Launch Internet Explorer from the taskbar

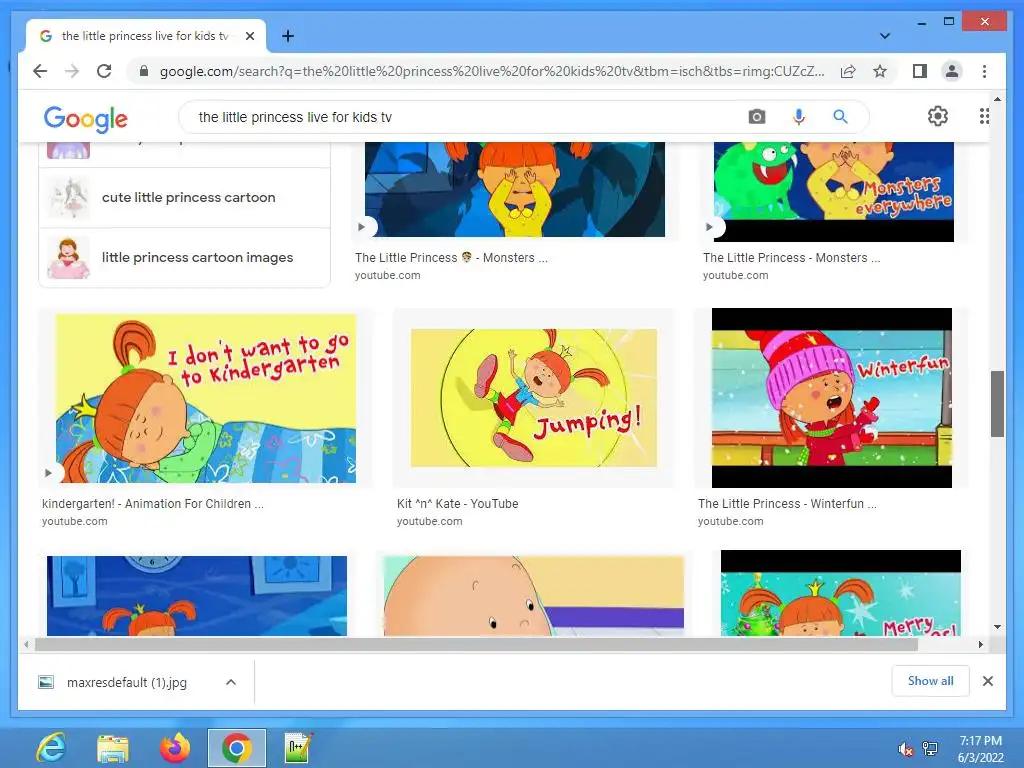tap(52, 748)
